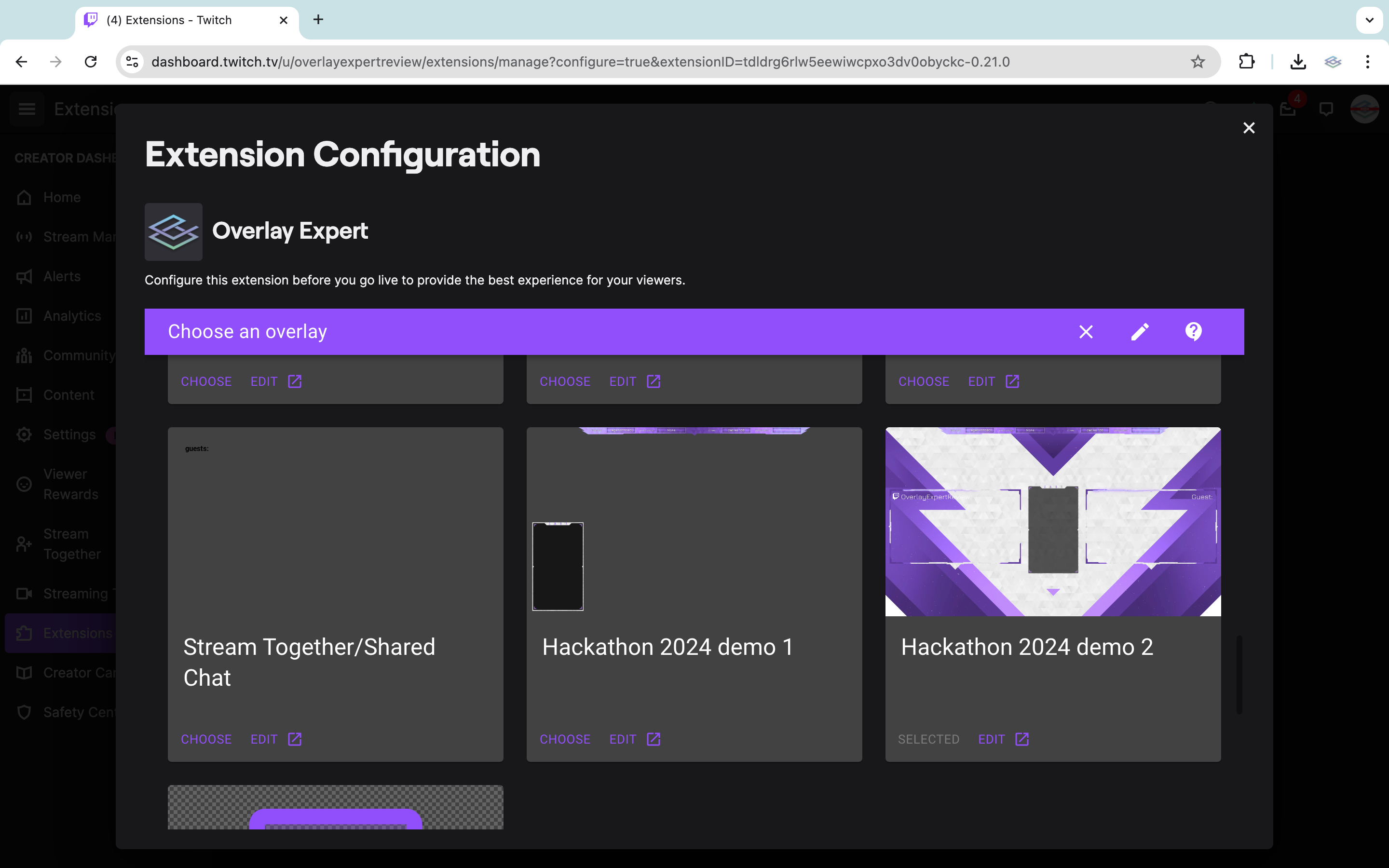Choose the Stream Together/Shared Chat overlay

[206, 739]
